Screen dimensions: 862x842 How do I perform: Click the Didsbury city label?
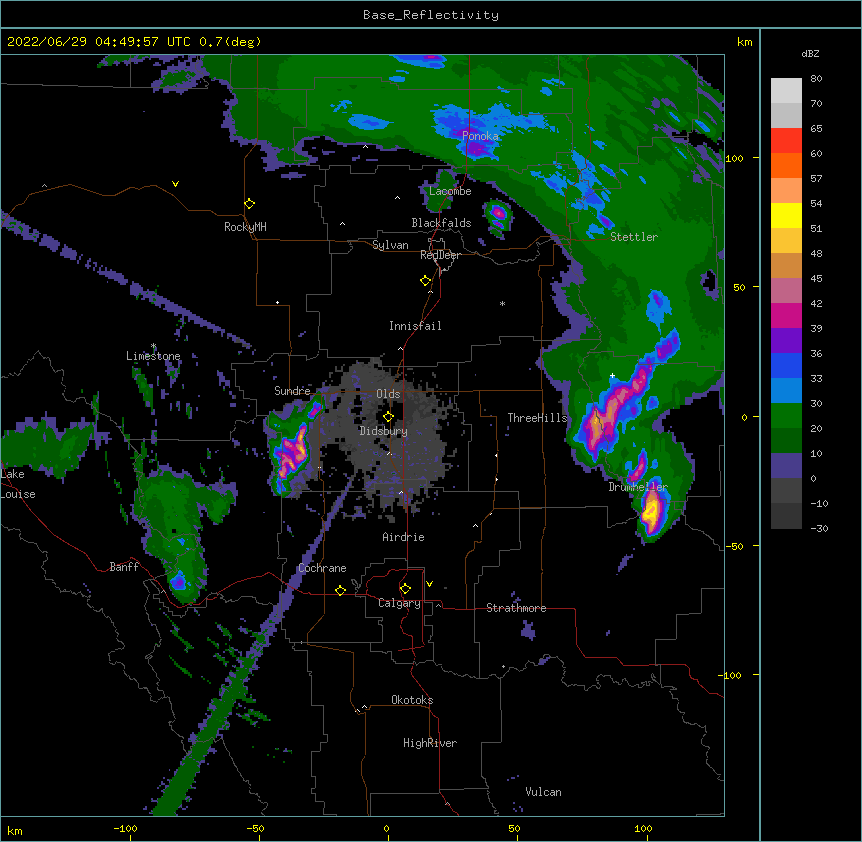point(384,431)
